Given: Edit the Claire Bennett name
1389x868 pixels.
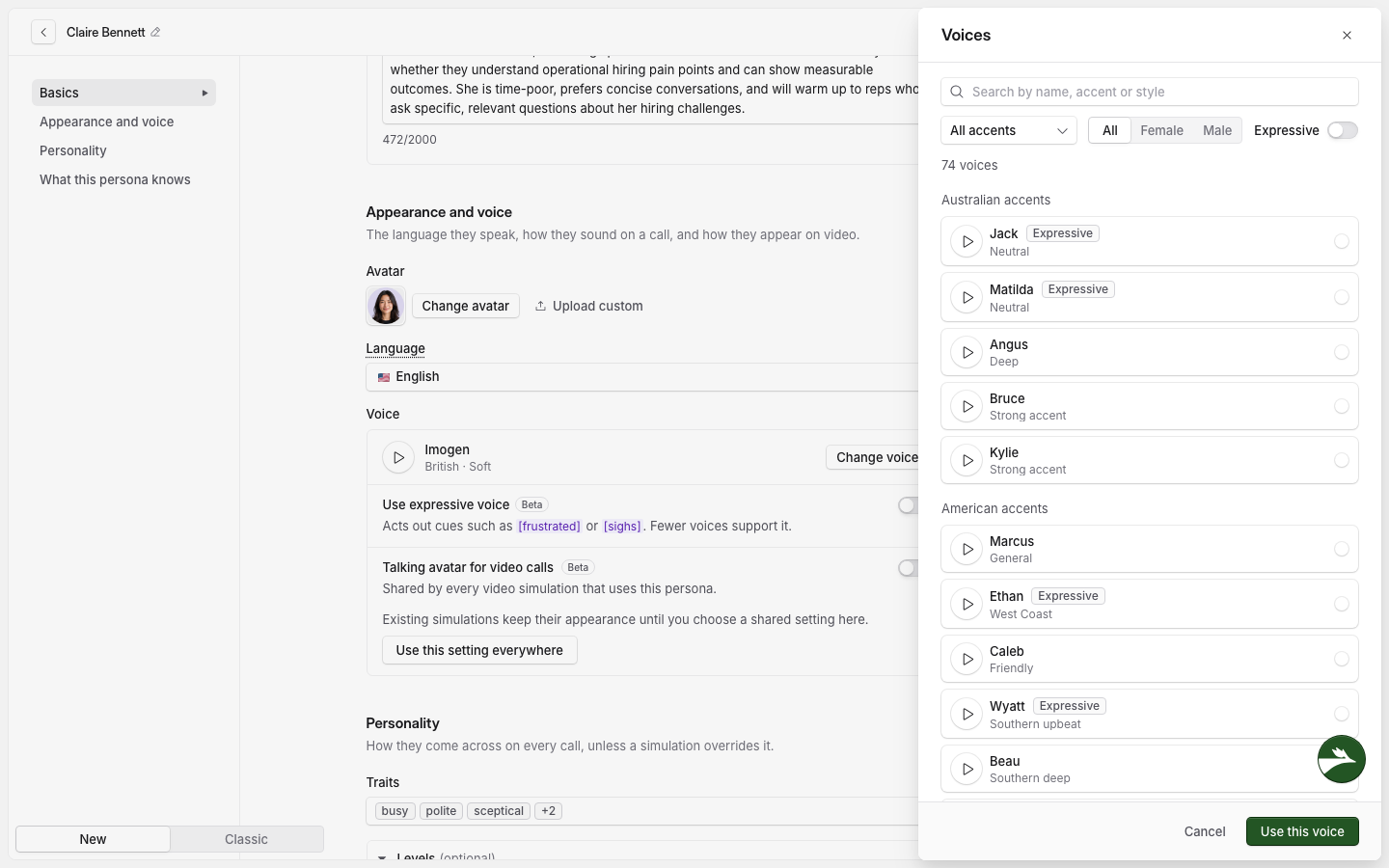Looking at the screenshot, I should coord(155,32).
